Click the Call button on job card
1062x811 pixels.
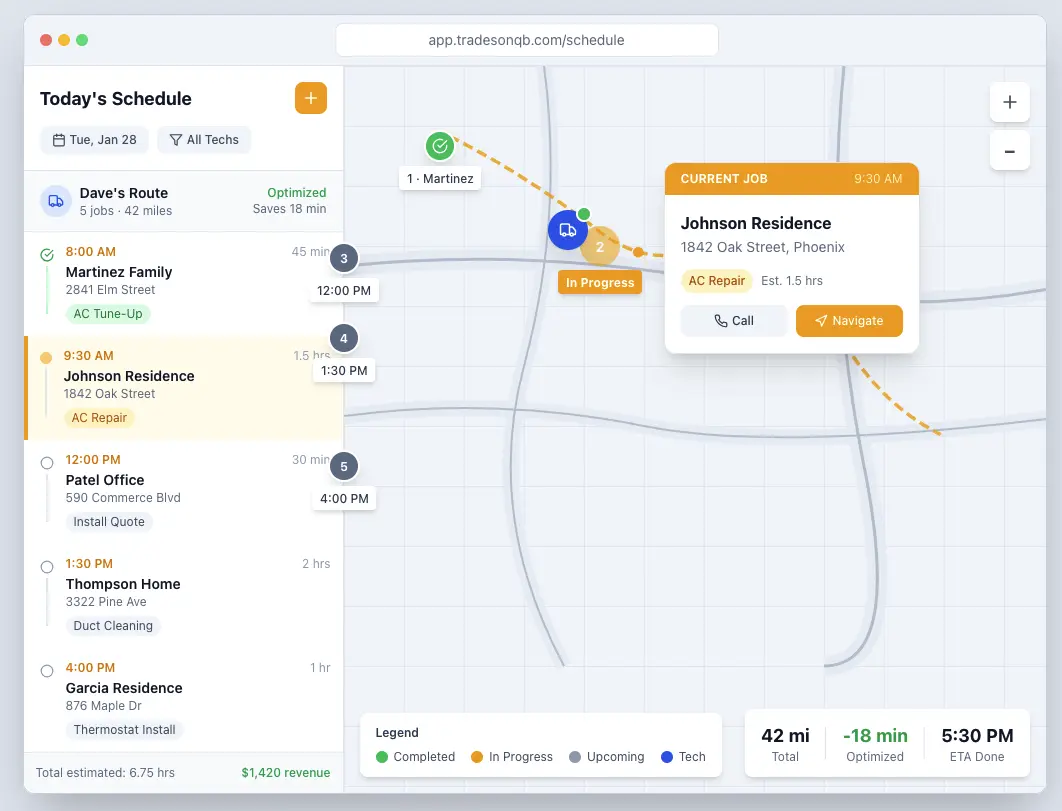pos(734,321)
